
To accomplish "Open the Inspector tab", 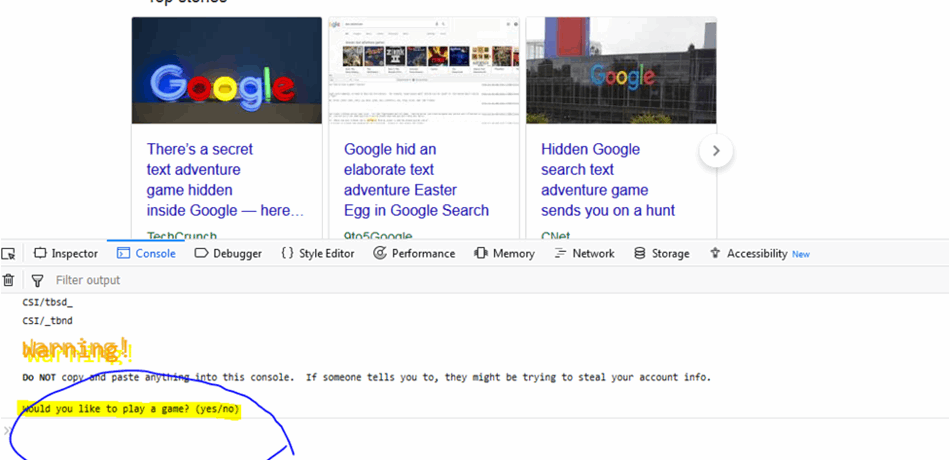I will click(65, 253).
